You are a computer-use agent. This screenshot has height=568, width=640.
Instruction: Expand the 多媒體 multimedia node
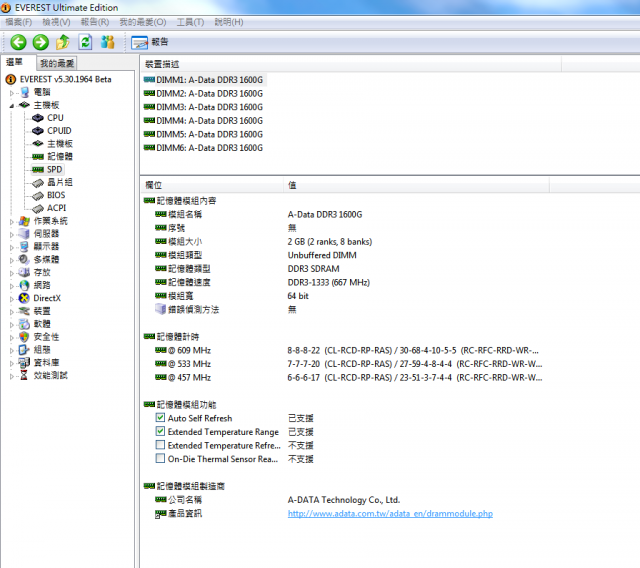coord(11,260)
